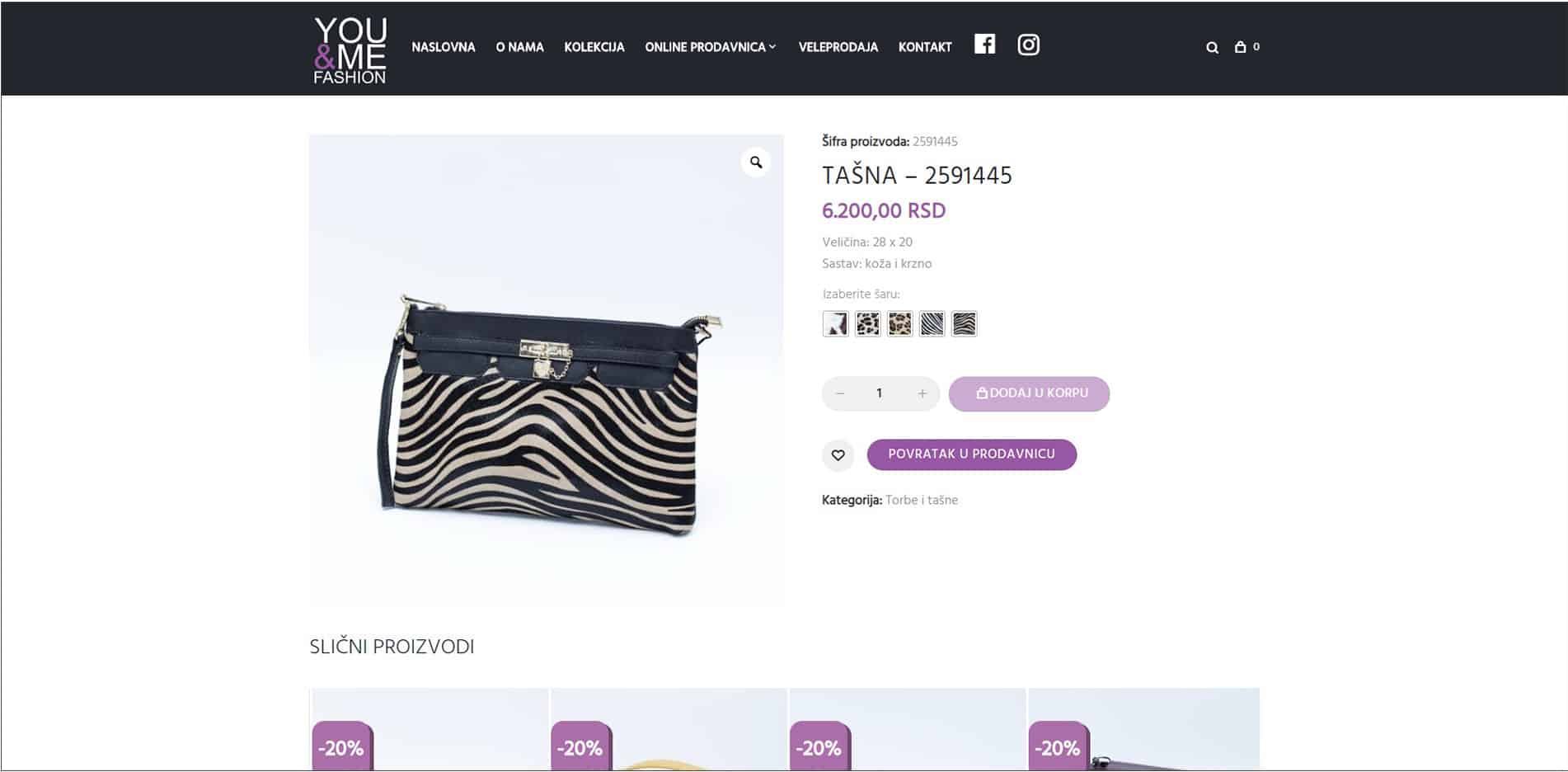
Task: Click the You & Me Fashion logo
Action: [350, 50]
